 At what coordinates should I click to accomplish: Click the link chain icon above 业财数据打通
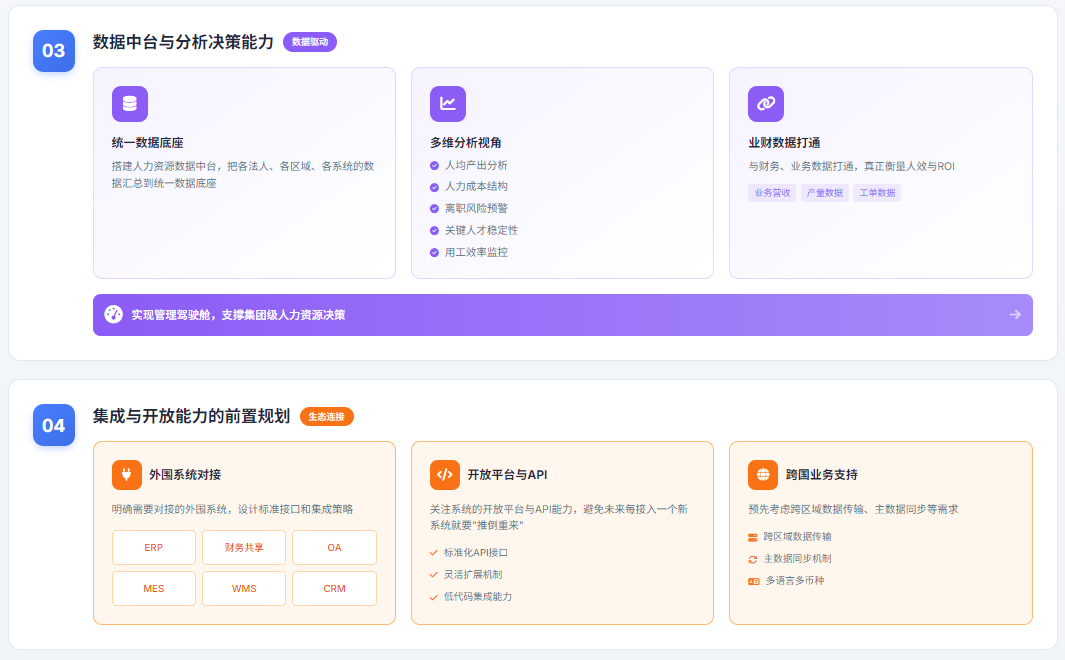[766, 104]
